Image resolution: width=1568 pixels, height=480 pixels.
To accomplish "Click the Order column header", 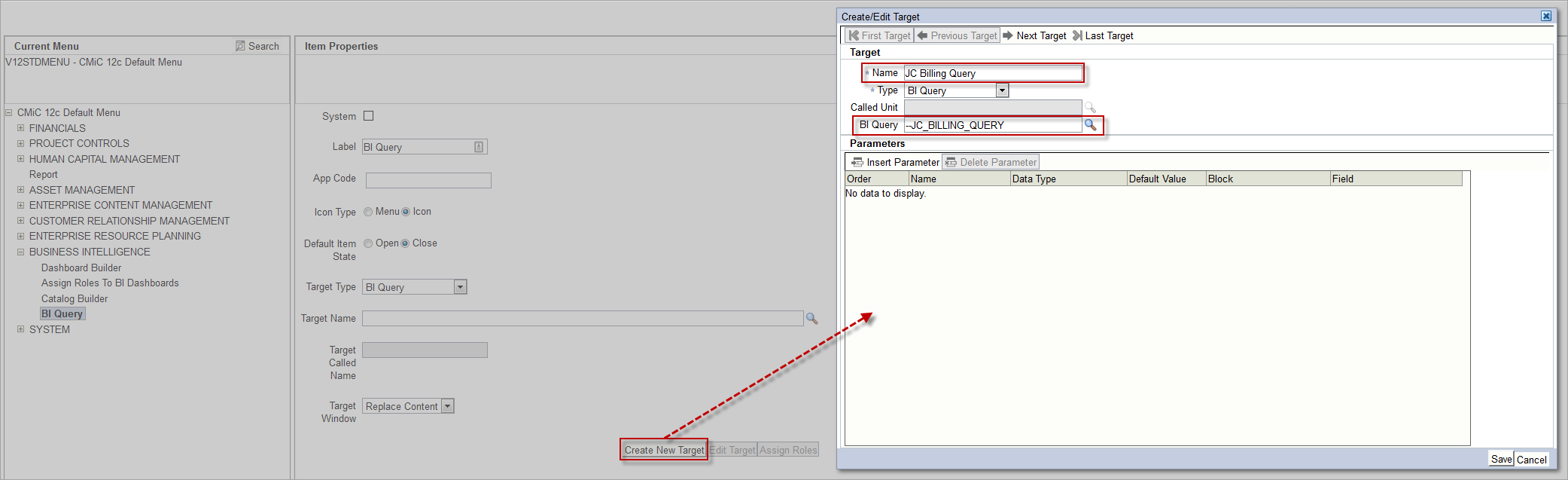I will (876, 179).
